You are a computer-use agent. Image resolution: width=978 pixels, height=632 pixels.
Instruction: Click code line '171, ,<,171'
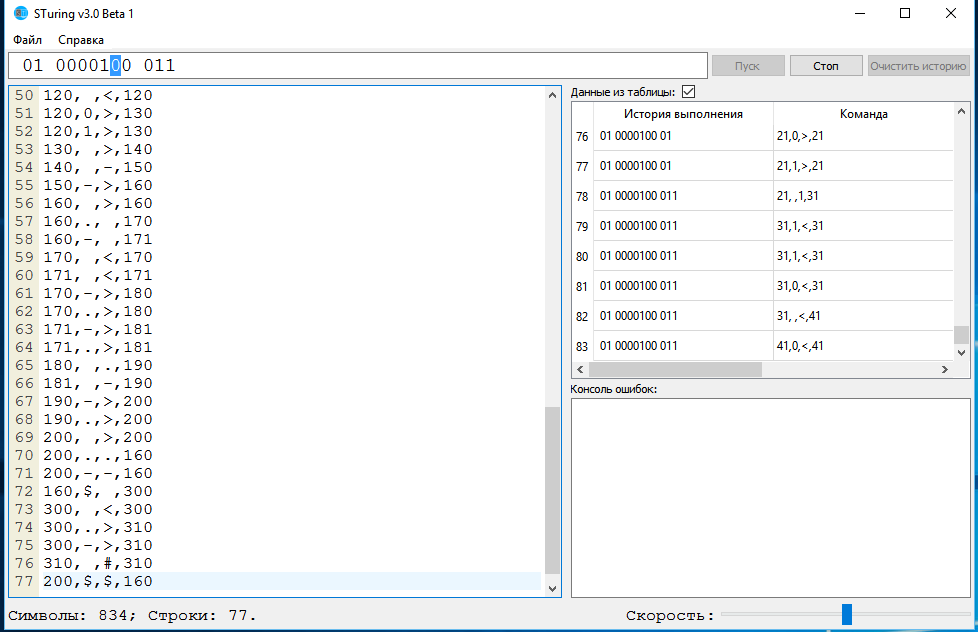point(98,275)
